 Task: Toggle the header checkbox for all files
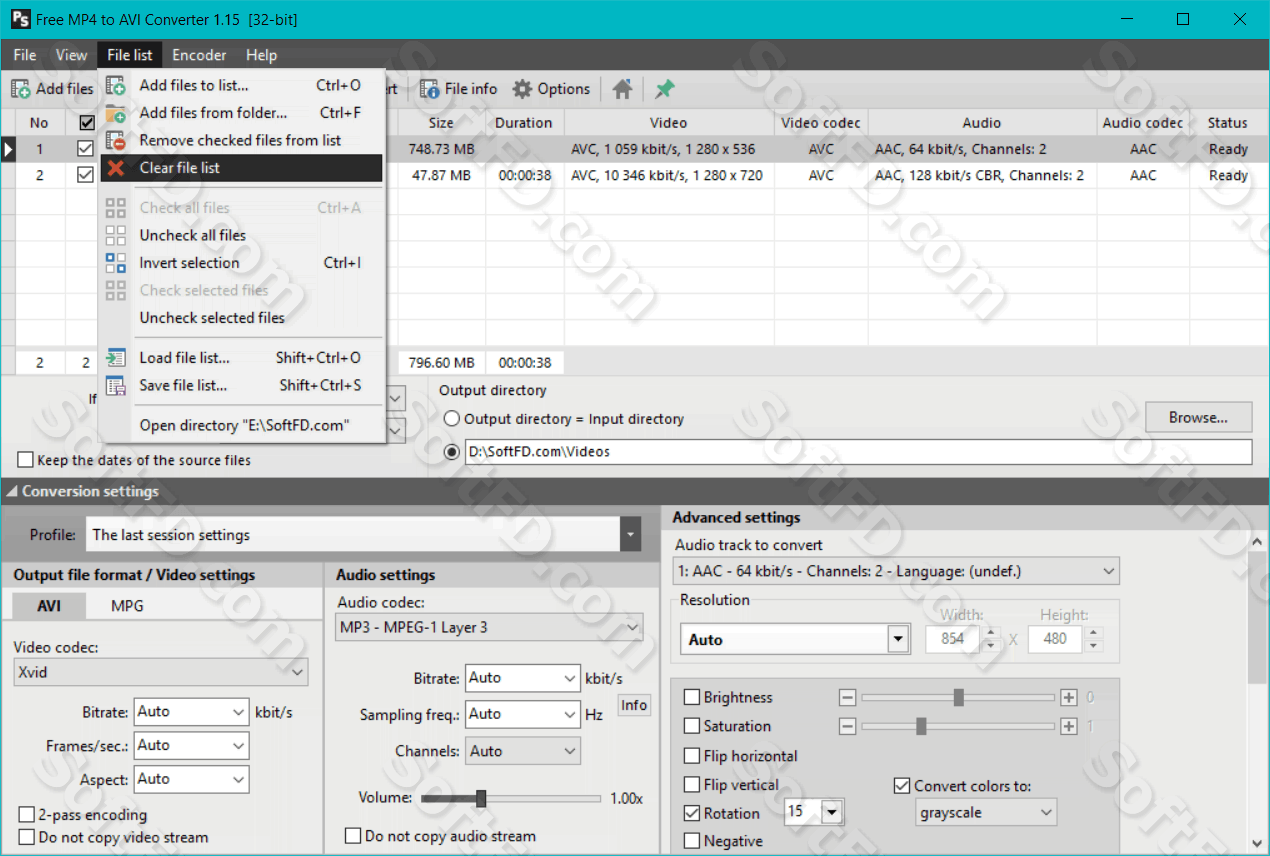click(87, 123)
